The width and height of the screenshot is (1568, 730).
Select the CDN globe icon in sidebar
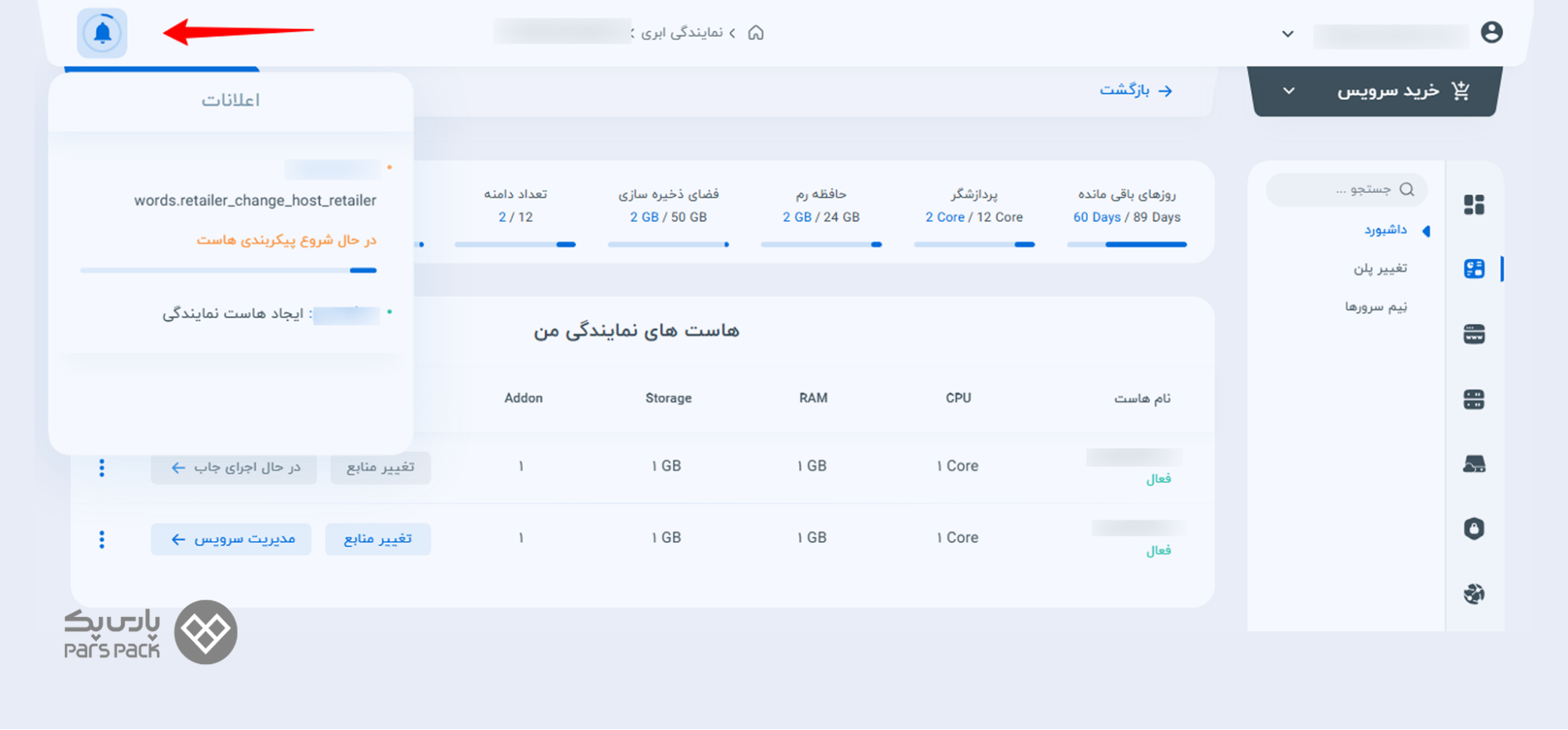click(1474, 594)
